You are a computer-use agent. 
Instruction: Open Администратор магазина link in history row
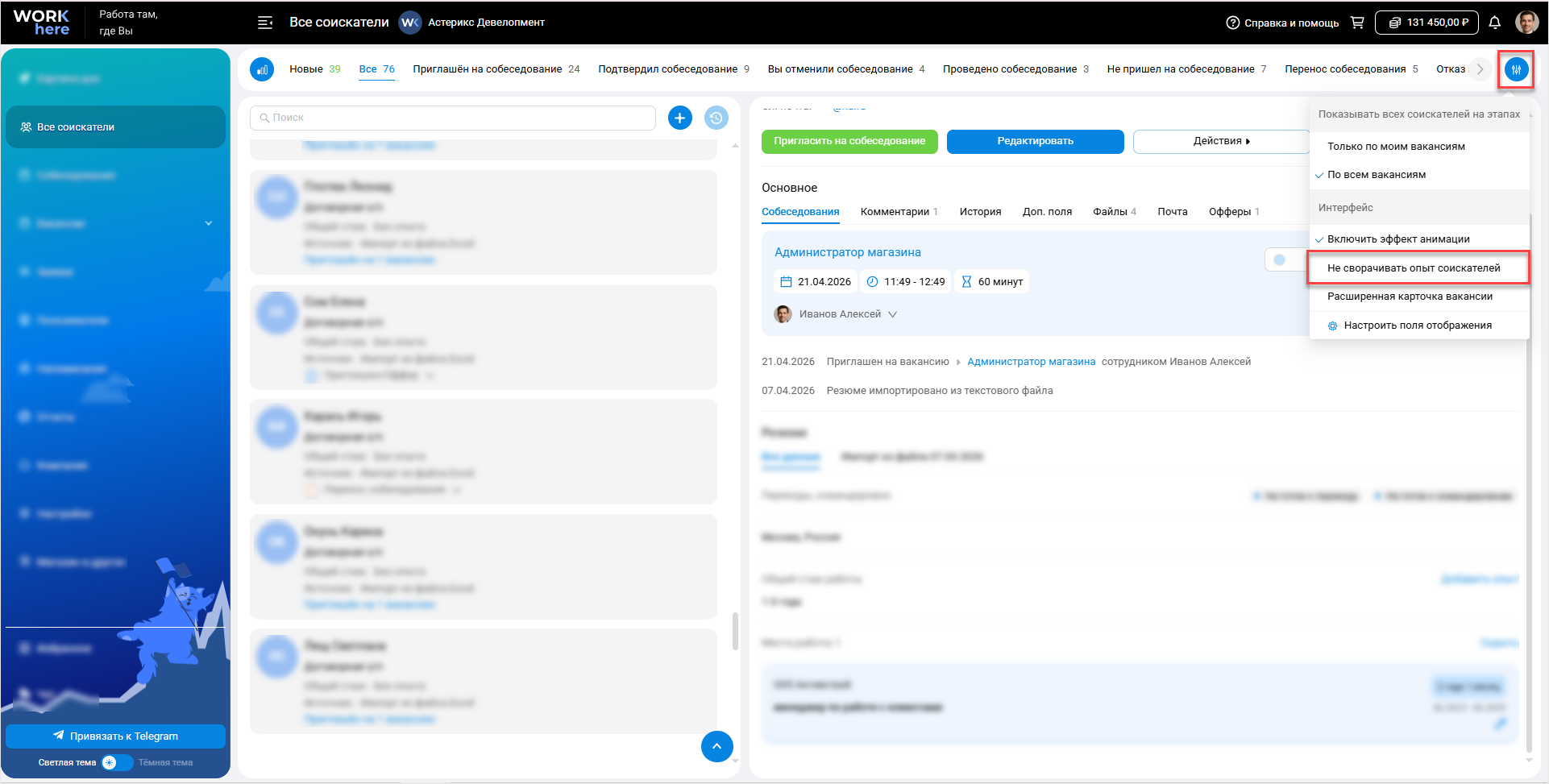click(x=1031, y=362)
